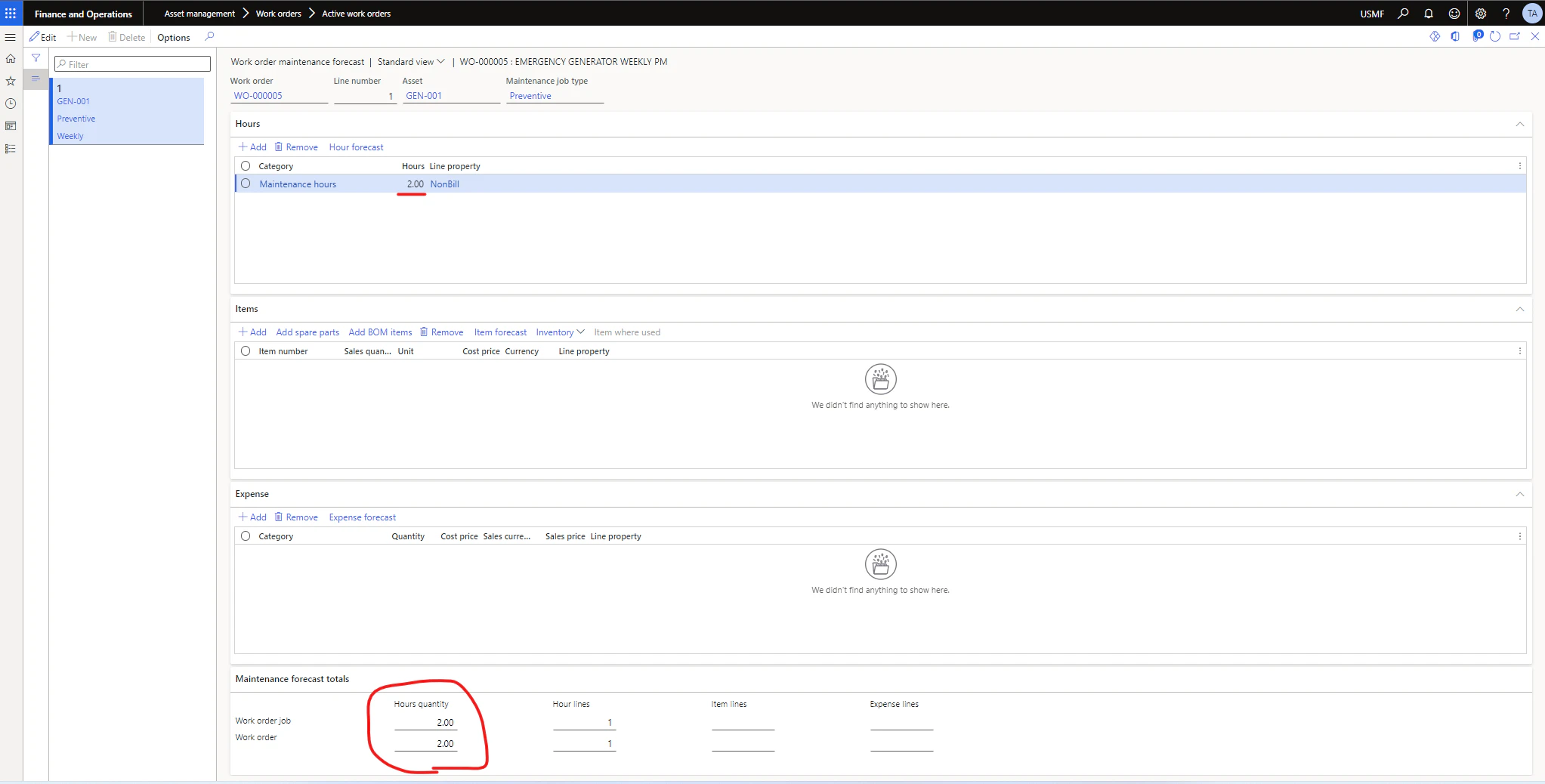Viewport: 1545px width, 784px height.
Task: Select the GEN-001 Preventive Weekly list record
Action: pyautogui.click(x=127, y=112)
